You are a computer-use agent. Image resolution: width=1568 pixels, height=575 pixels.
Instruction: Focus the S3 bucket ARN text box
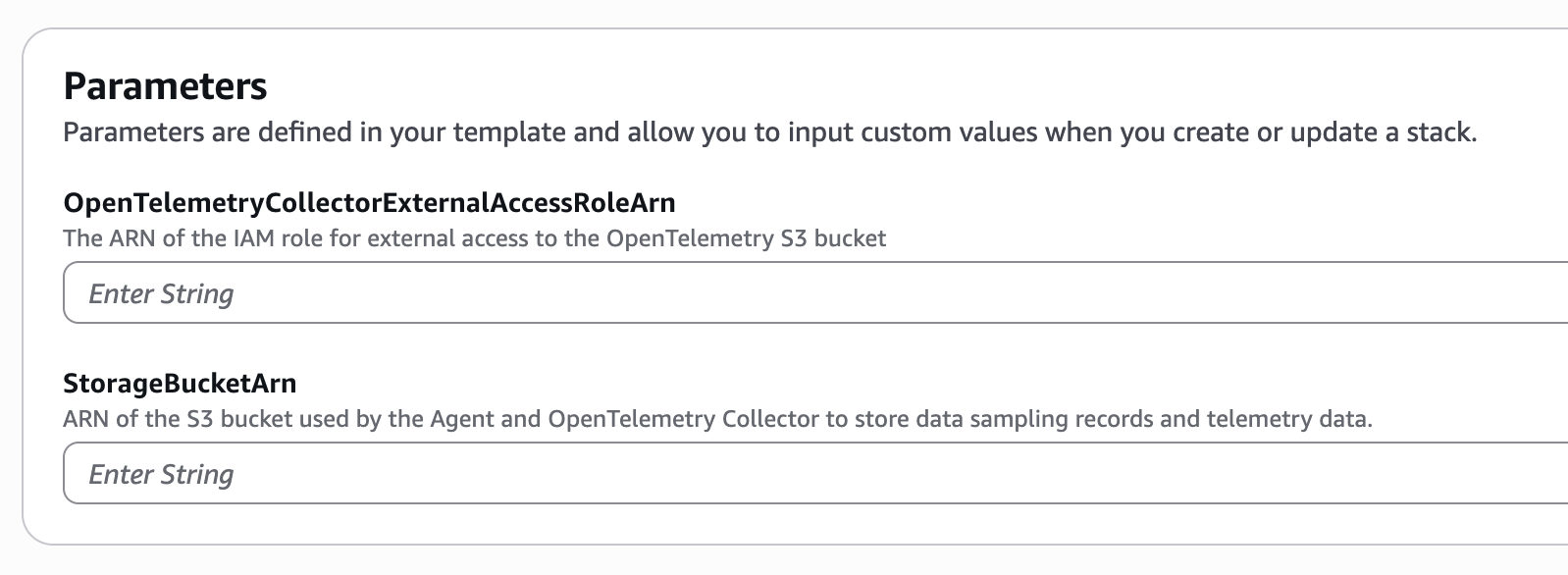(x=814, y=474)
